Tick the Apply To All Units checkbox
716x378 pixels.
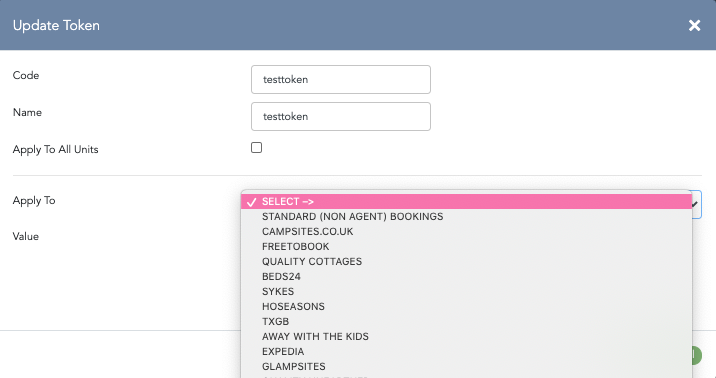(257, 147)
